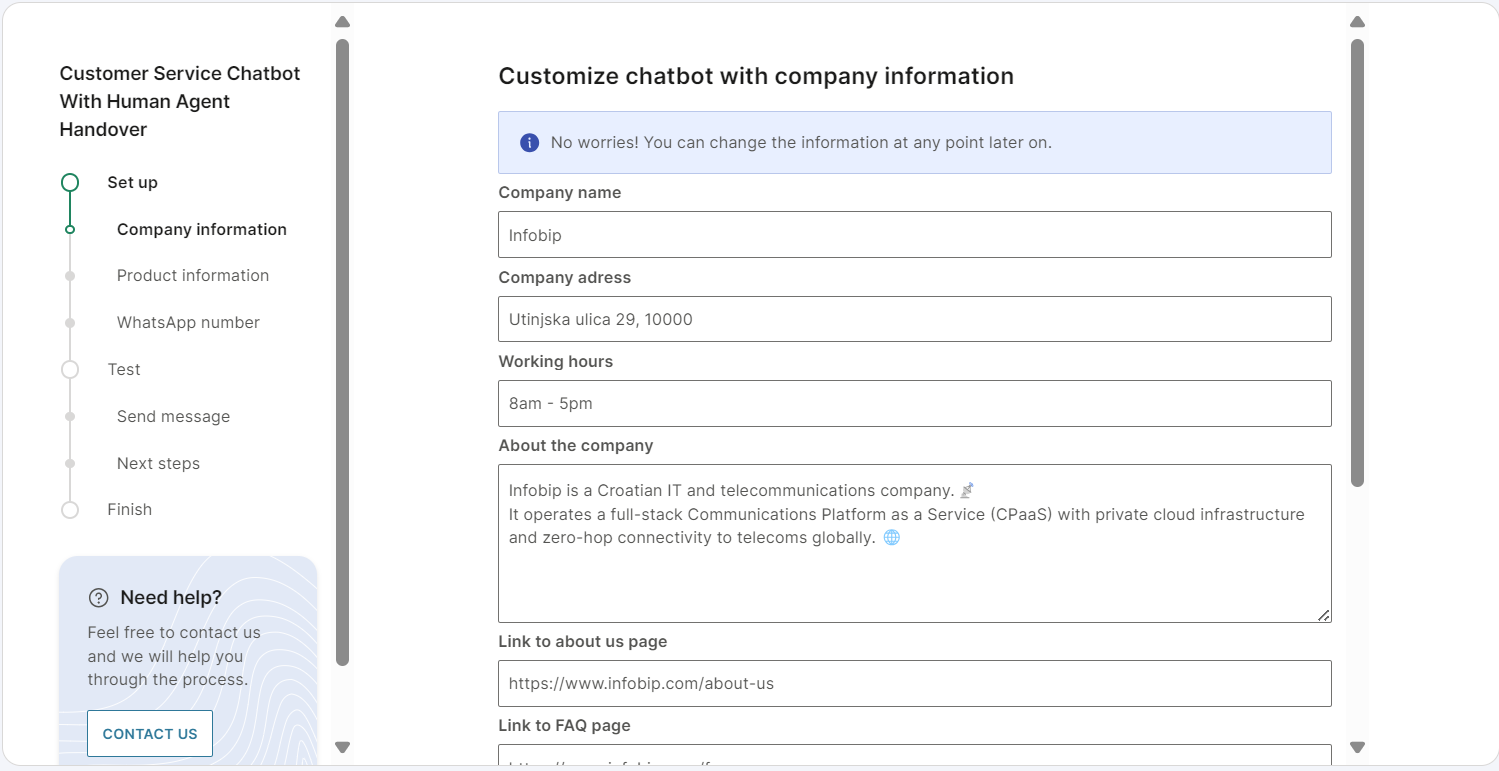Select the Set up step circle

[69, 182]
